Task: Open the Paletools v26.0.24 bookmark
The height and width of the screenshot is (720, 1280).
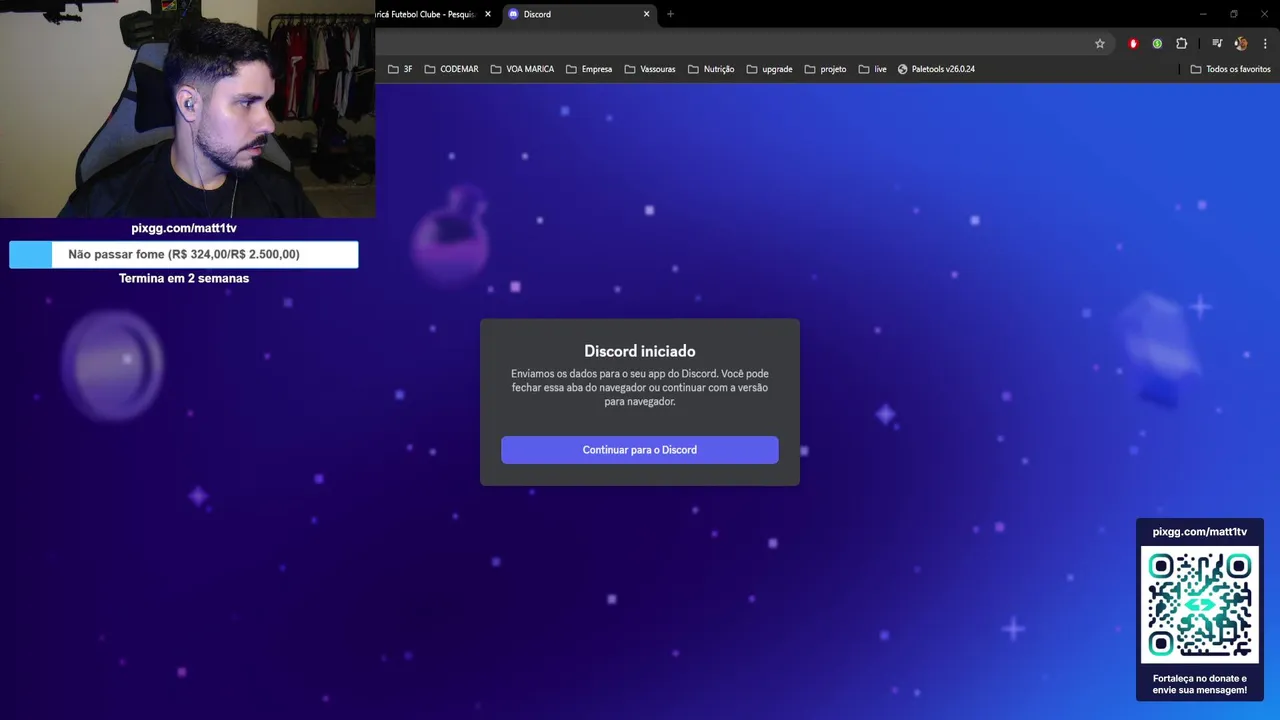Action: coord(936,69)
